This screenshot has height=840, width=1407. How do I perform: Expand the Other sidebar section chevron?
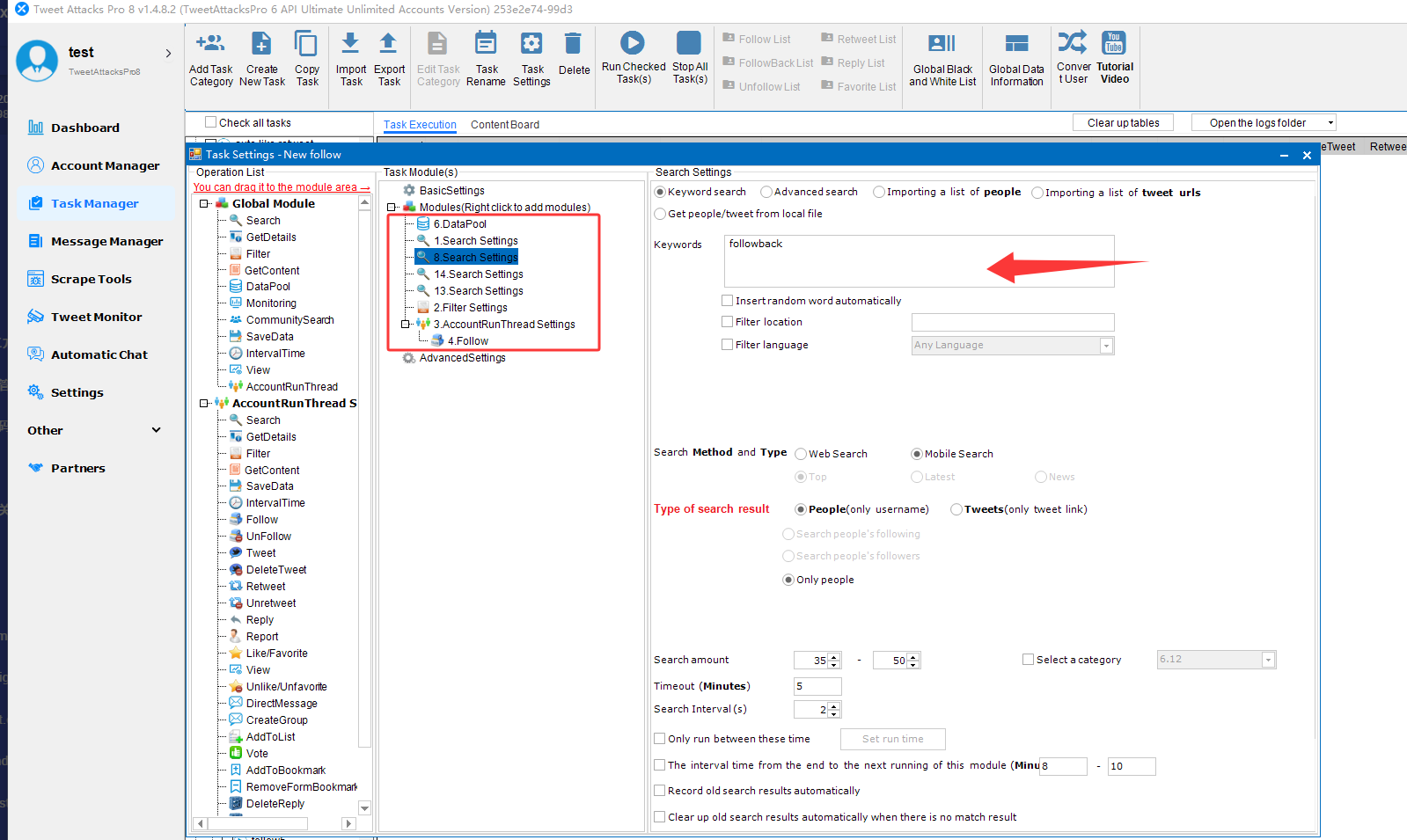coord(157,430)
